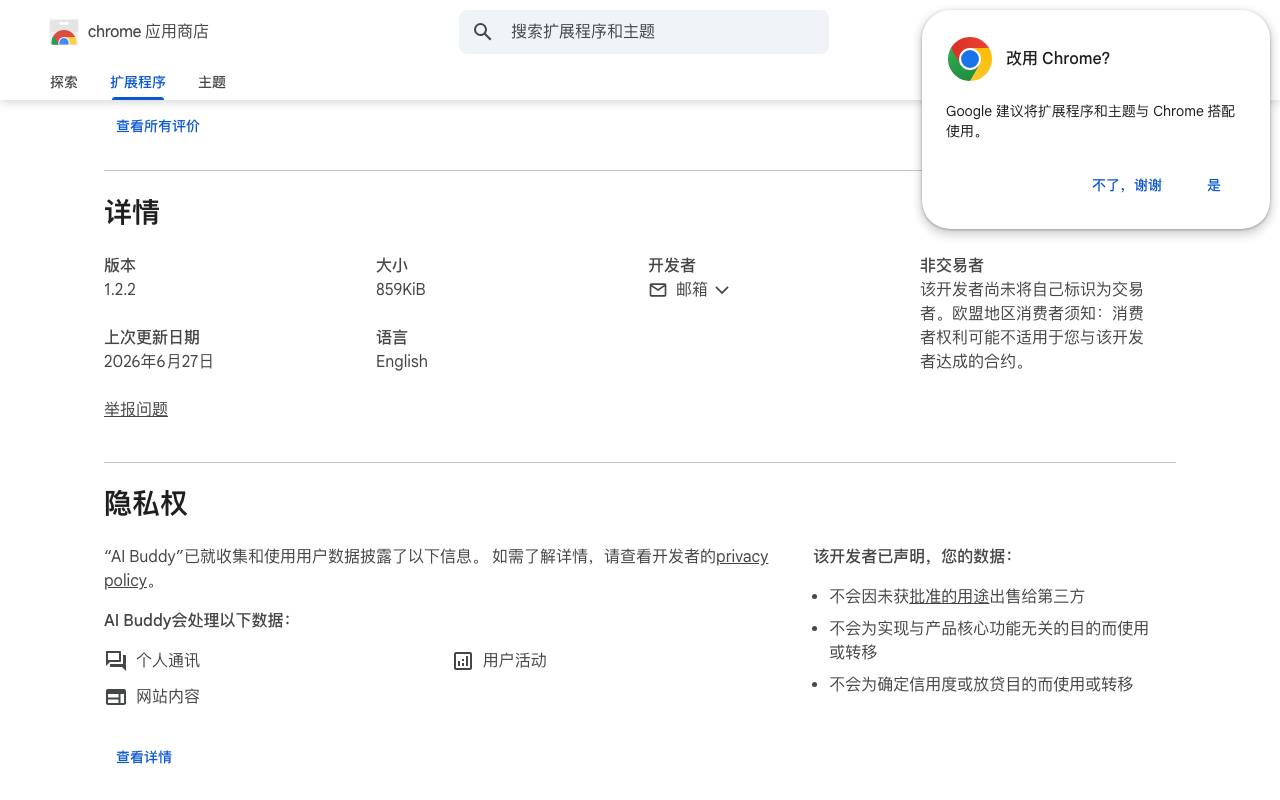Image resolution: width=1280 pixels, height=800 pixels.
Task: Click the 语言 label
Action: (392, 338)
